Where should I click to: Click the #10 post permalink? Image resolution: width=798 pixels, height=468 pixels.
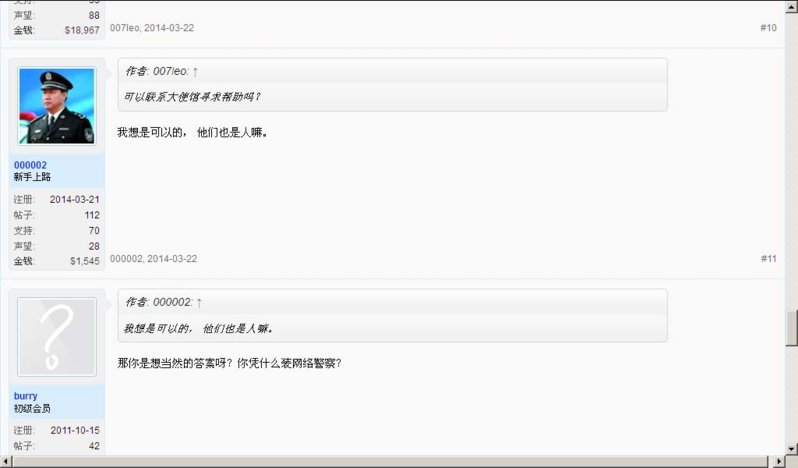(768, 28)
